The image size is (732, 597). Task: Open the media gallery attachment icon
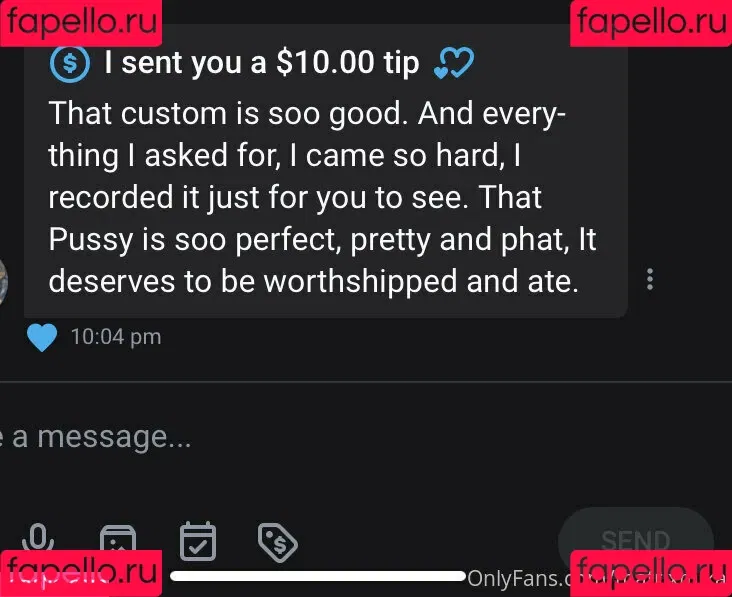[118, 539]
